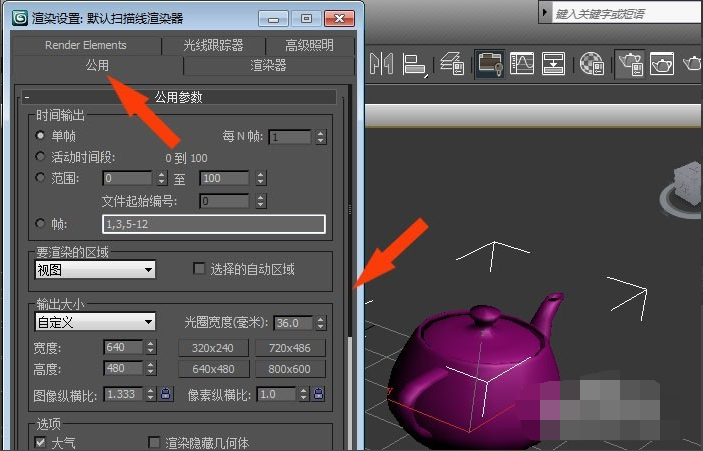Switch to the 渲染器 tab
The width and height of the screenshot is (703, 451).
point(268,65)
